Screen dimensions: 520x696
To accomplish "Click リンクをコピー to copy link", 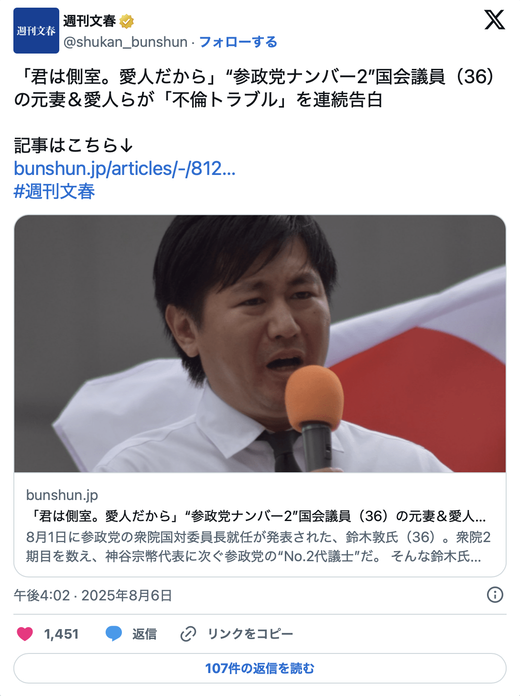I will 250,633.
